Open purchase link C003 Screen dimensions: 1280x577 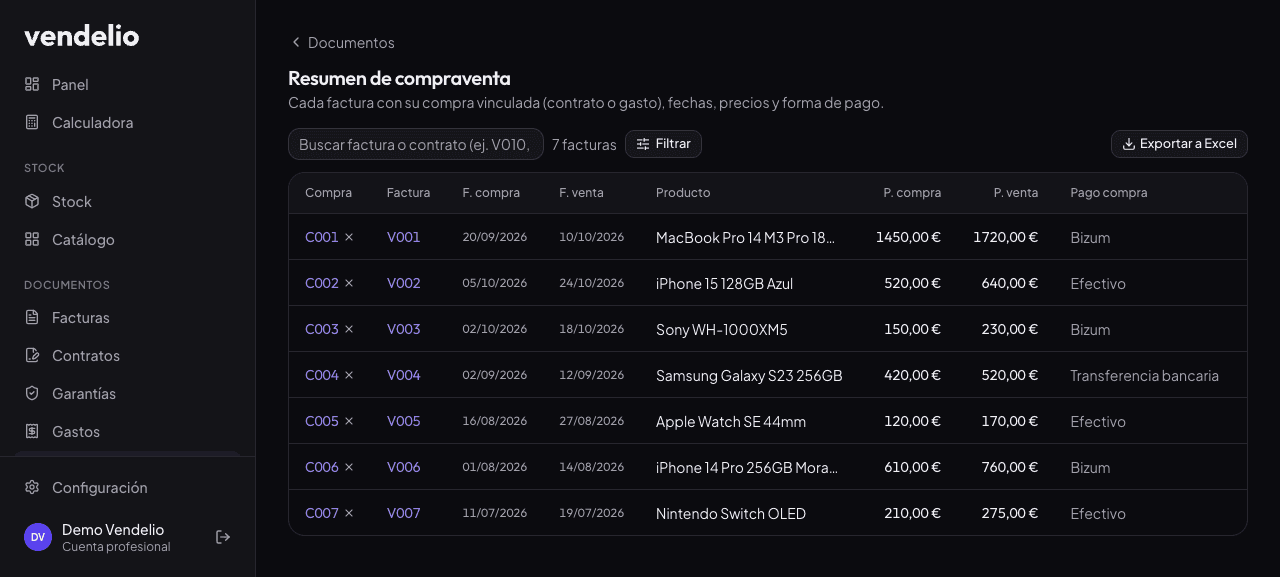point(322,329)
